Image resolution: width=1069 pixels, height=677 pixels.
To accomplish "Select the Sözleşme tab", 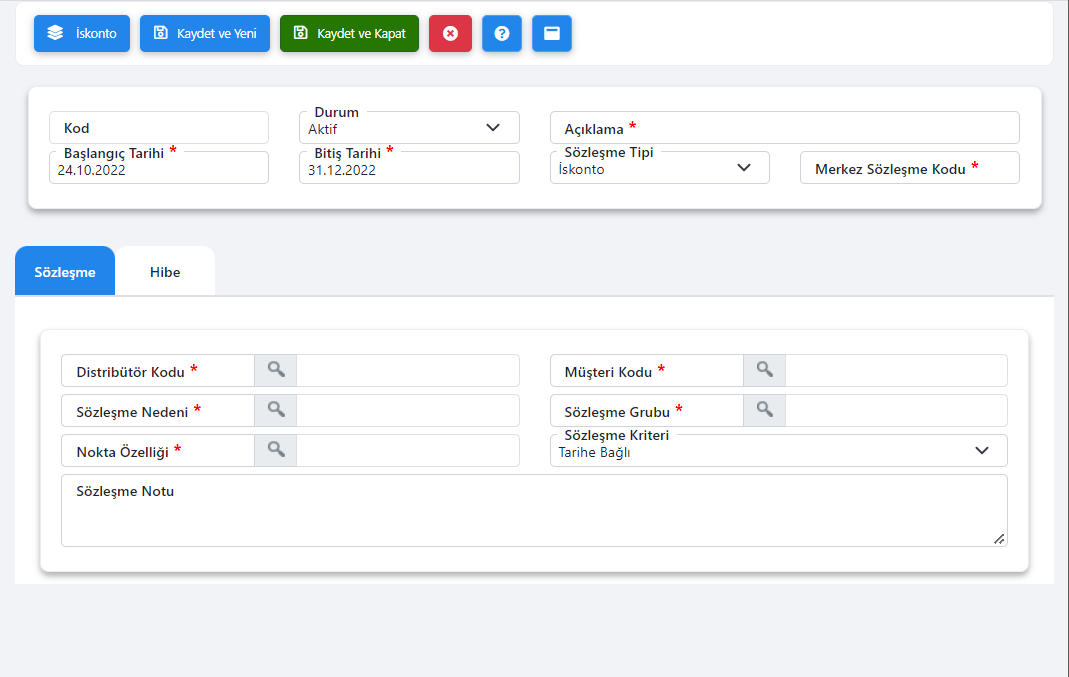I will pos(65,272).
